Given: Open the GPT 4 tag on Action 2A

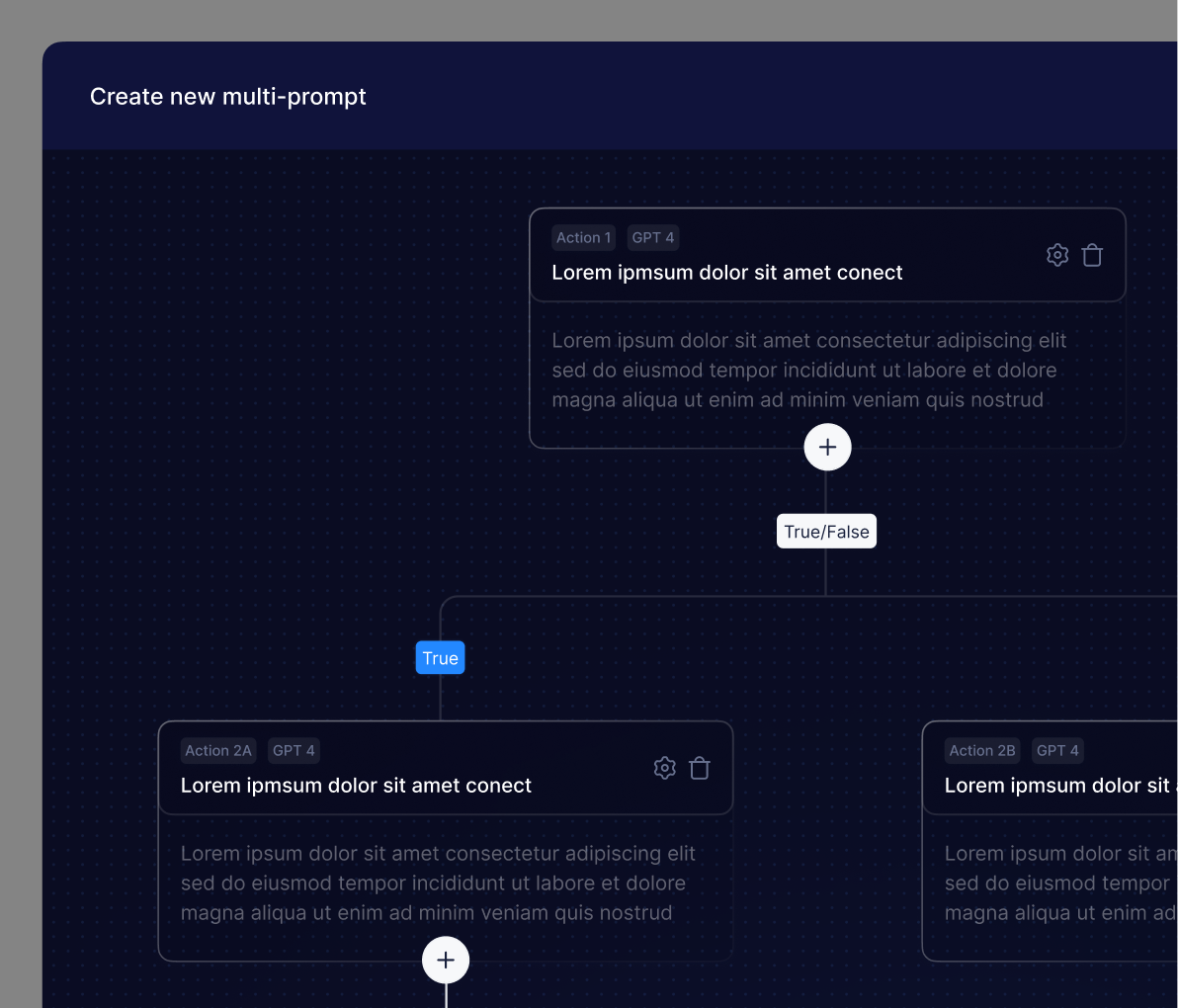Looking at the screenshot, I should click(x=294, y=751).
